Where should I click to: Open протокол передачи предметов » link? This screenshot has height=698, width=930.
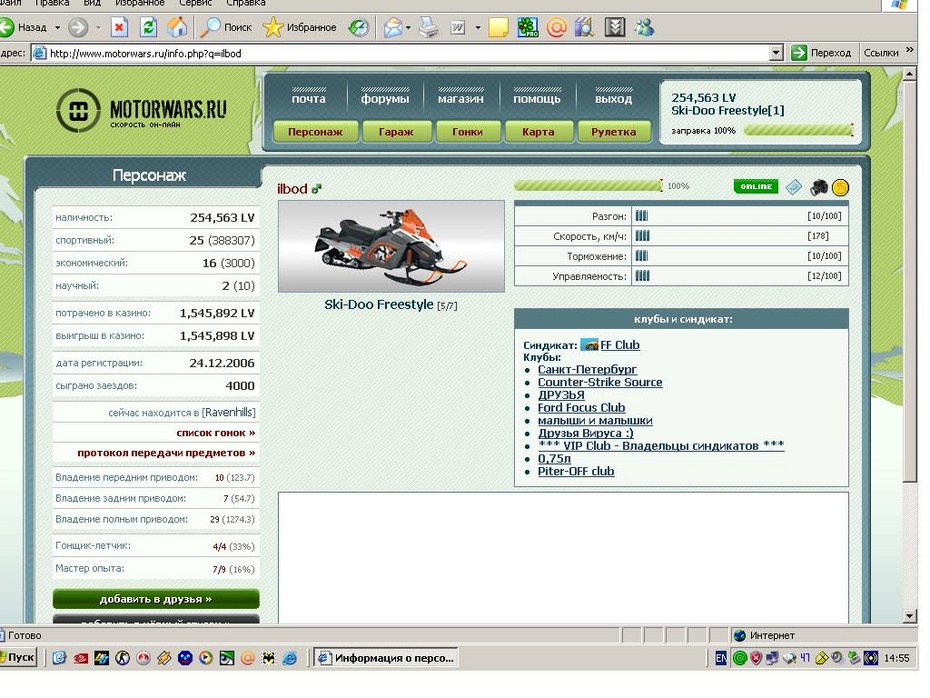click(x=166, y=453)
